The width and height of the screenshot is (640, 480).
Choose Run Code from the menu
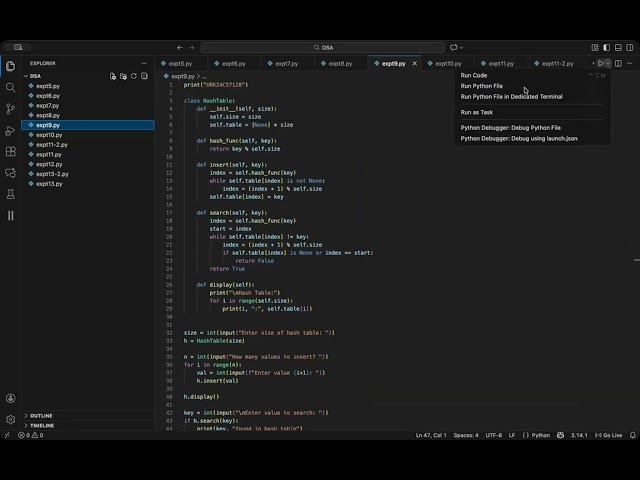pyautogui.click(x=473, y=75)
